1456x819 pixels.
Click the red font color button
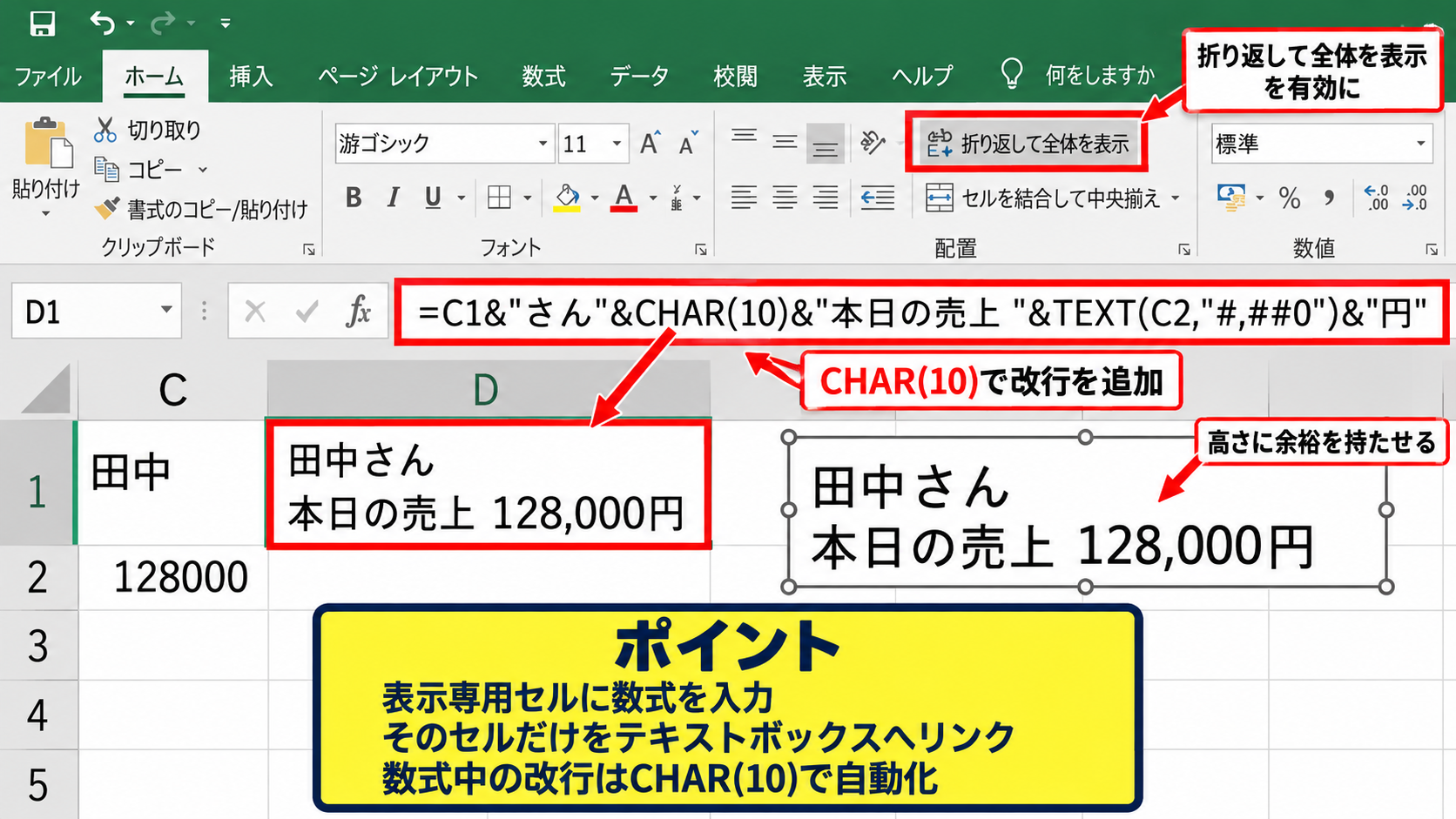click(624, 198)
